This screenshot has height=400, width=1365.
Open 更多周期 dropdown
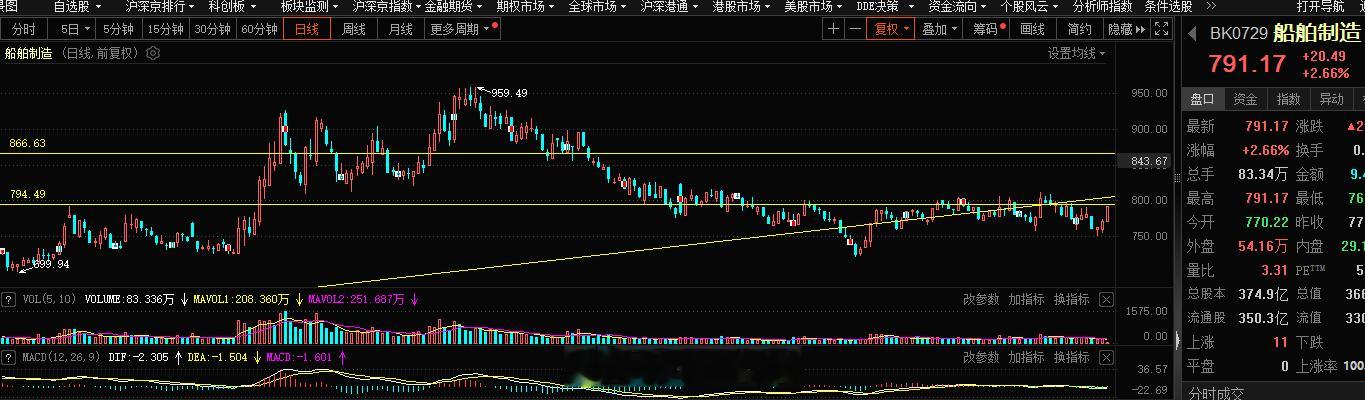tap(461, 29)
